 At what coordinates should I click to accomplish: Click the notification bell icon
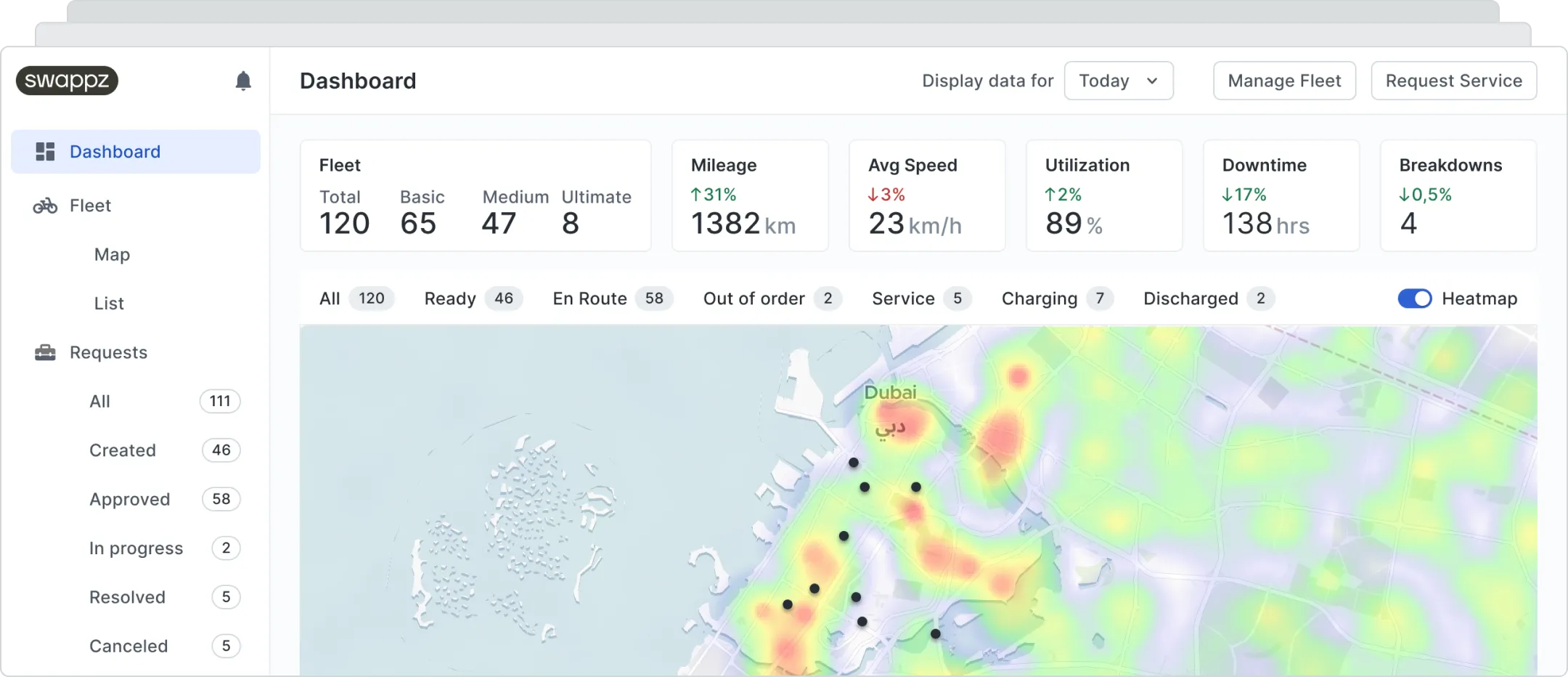(x=243, y=81)
